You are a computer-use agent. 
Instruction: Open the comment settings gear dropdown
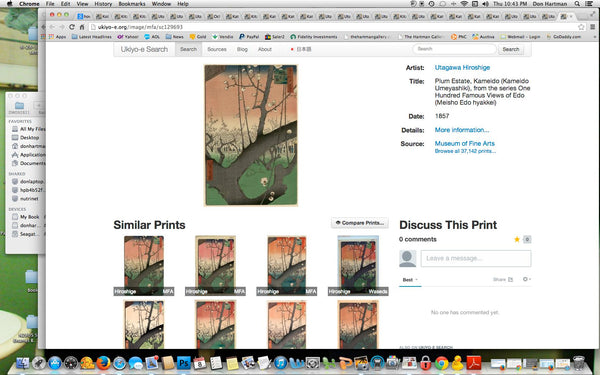527,279
